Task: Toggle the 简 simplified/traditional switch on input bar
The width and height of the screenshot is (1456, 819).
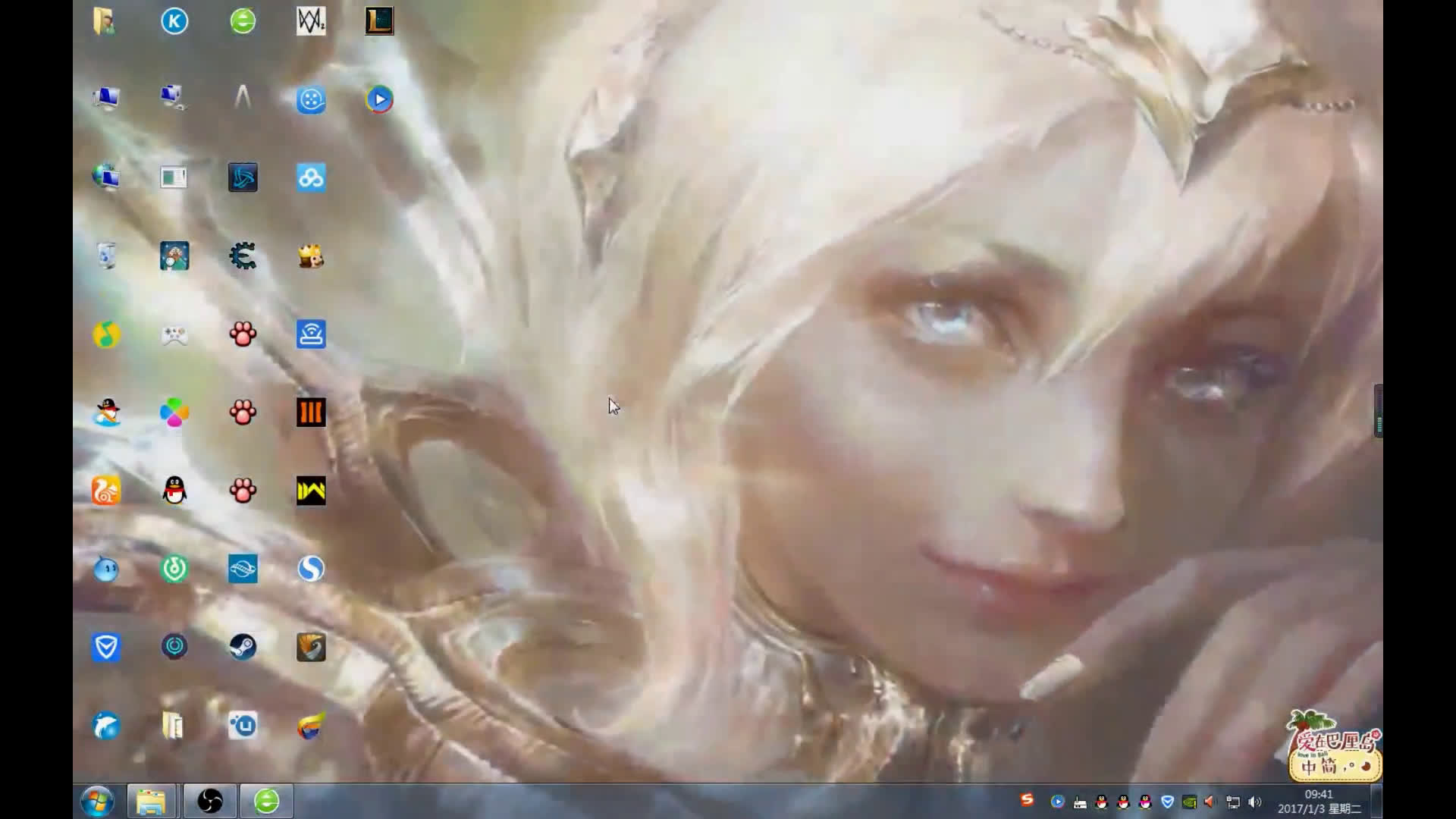Action: tap(1329, 767)
